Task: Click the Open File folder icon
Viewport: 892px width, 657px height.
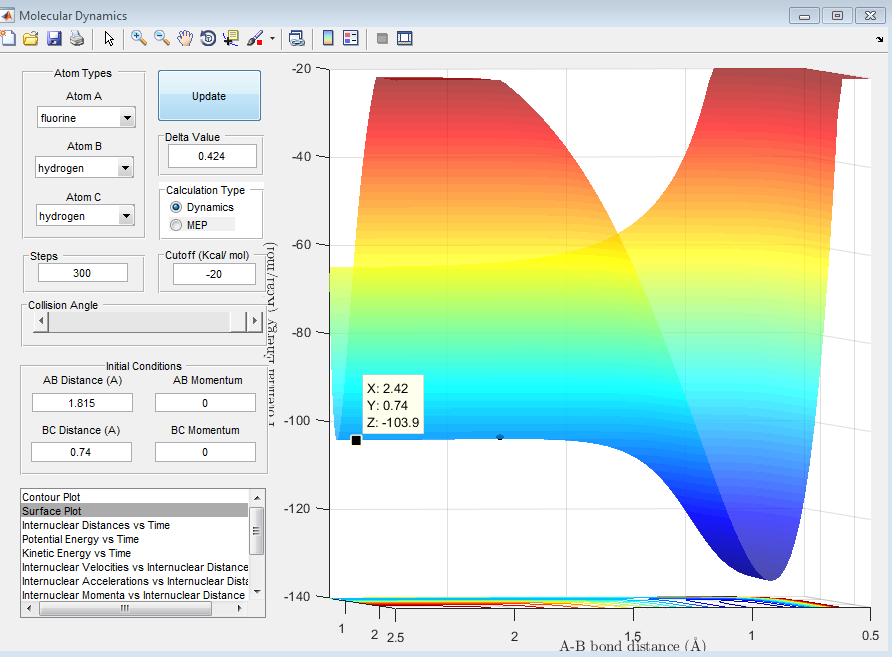Action: coord(30,39)
